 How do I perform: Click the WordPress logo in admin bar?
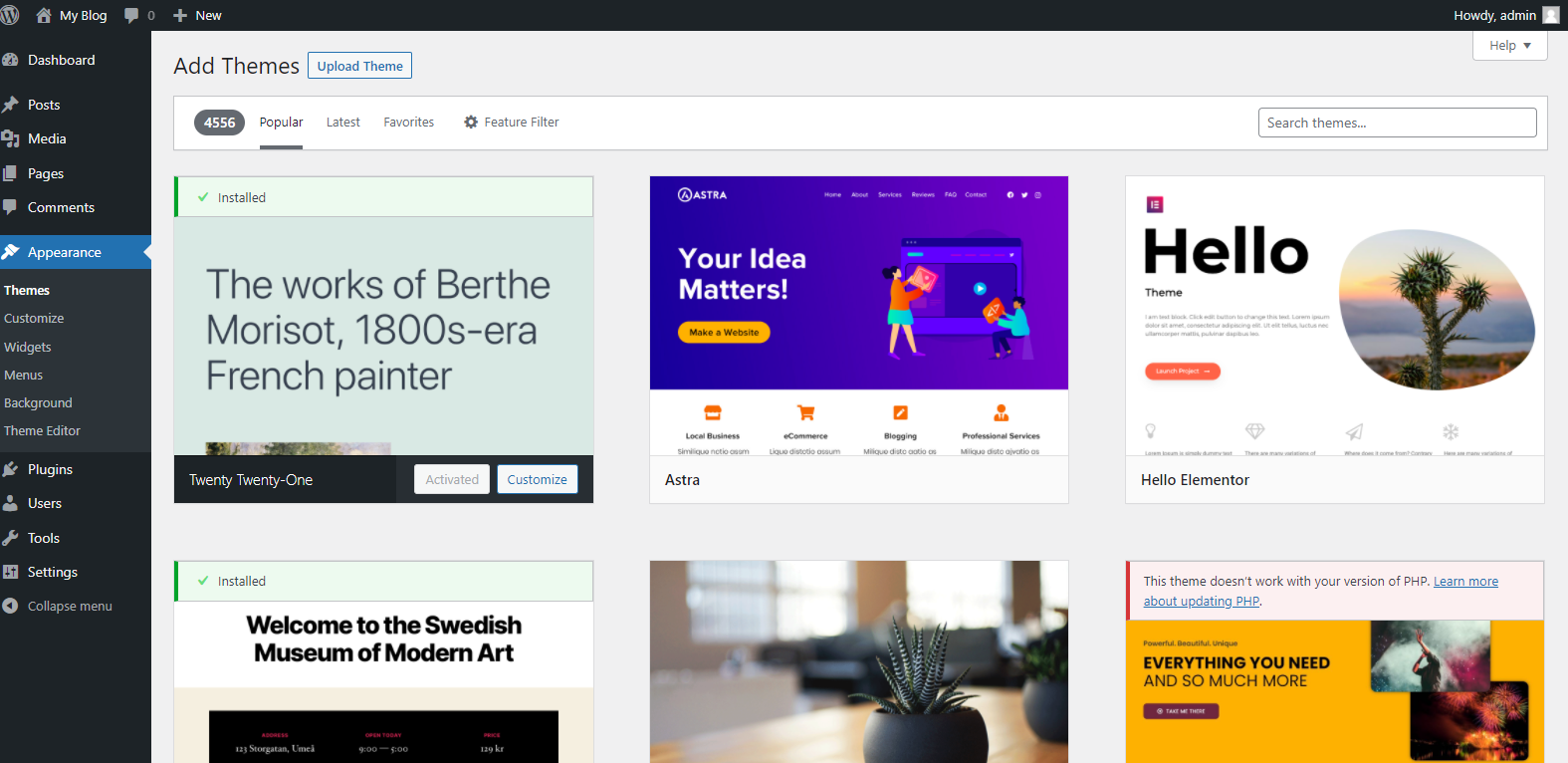[10, 15]
